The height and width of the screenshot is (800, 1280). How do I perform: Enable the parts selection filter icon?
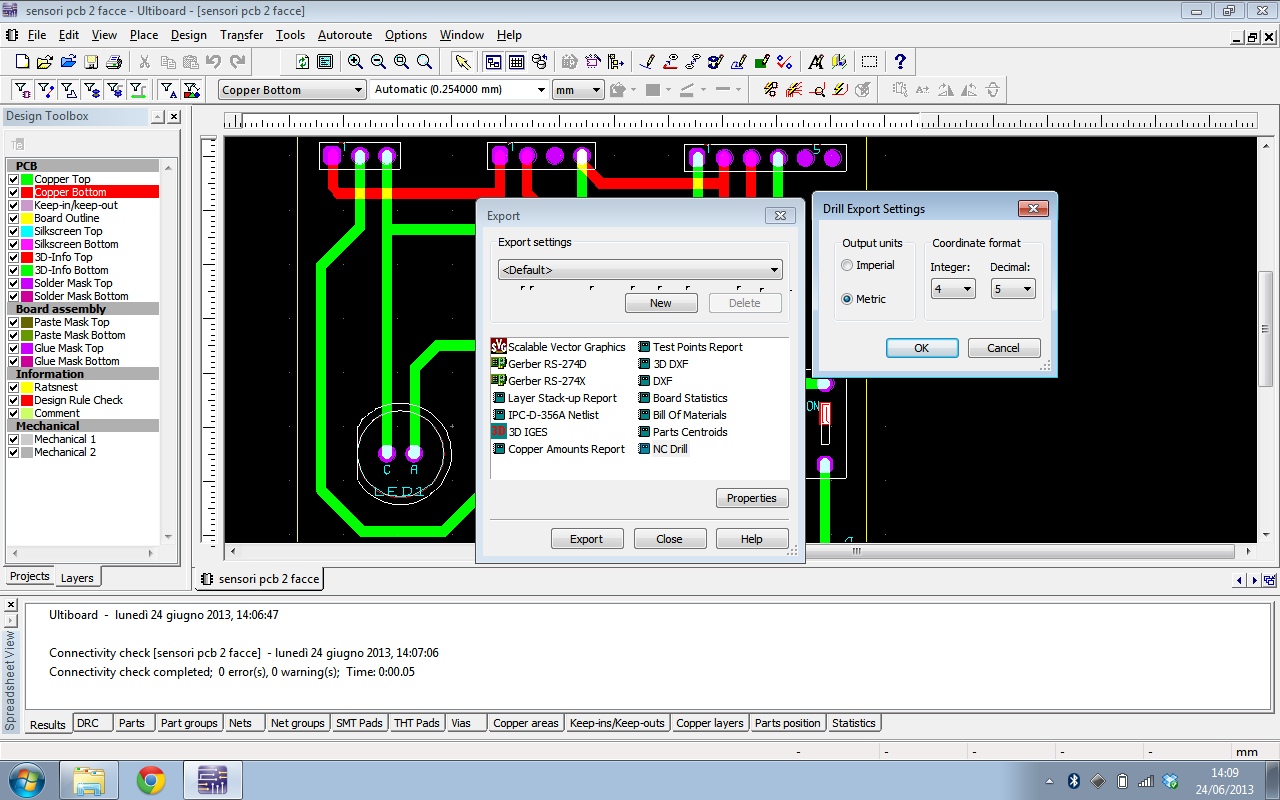click(22, 89)
